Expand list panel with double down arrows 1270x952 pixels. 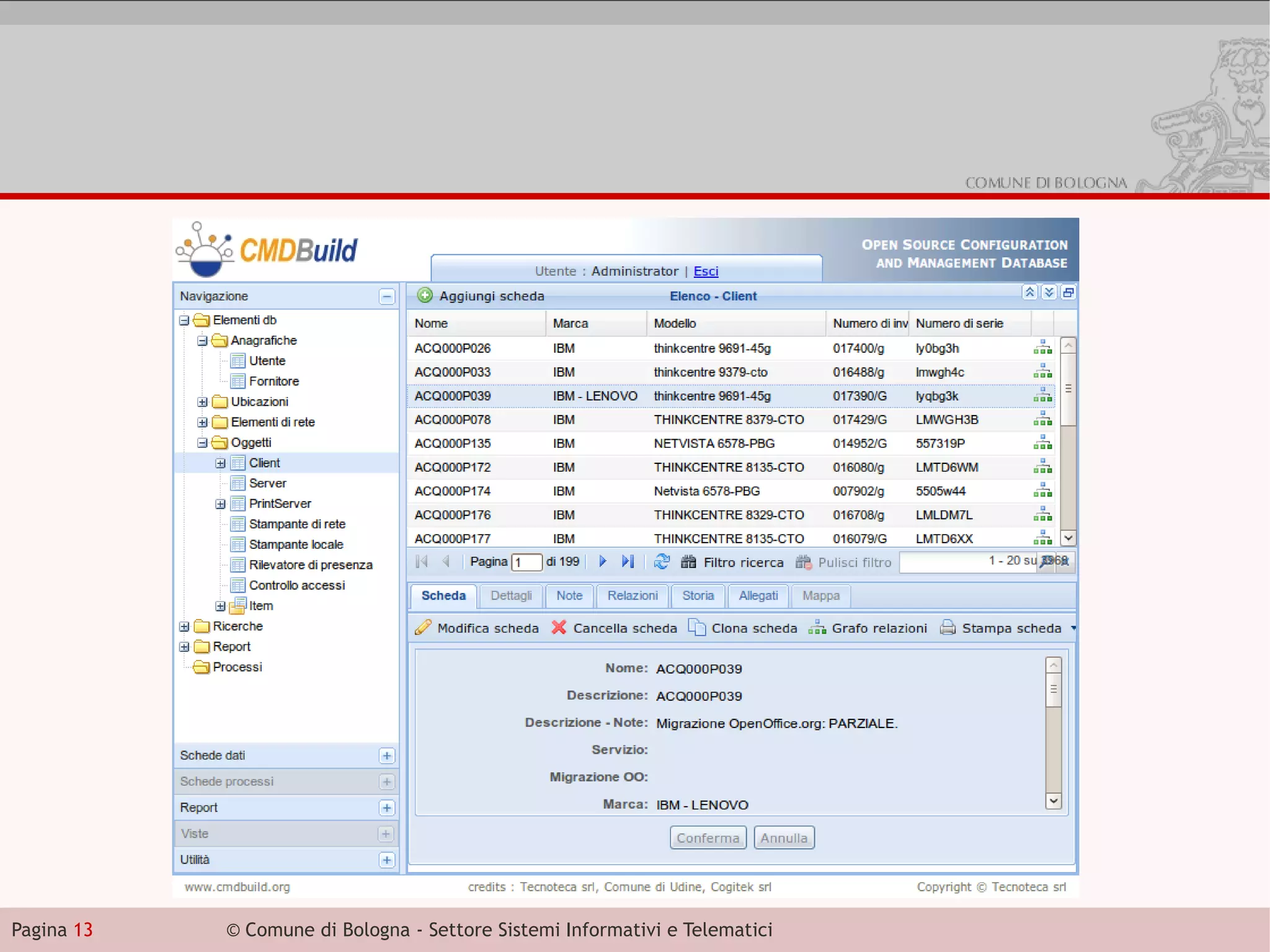(x=1049, y=293)
